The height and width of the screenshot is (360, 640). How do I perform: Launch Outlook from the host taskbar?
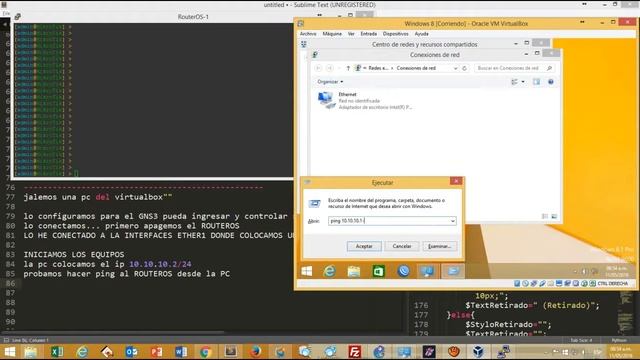coord(131,352)
